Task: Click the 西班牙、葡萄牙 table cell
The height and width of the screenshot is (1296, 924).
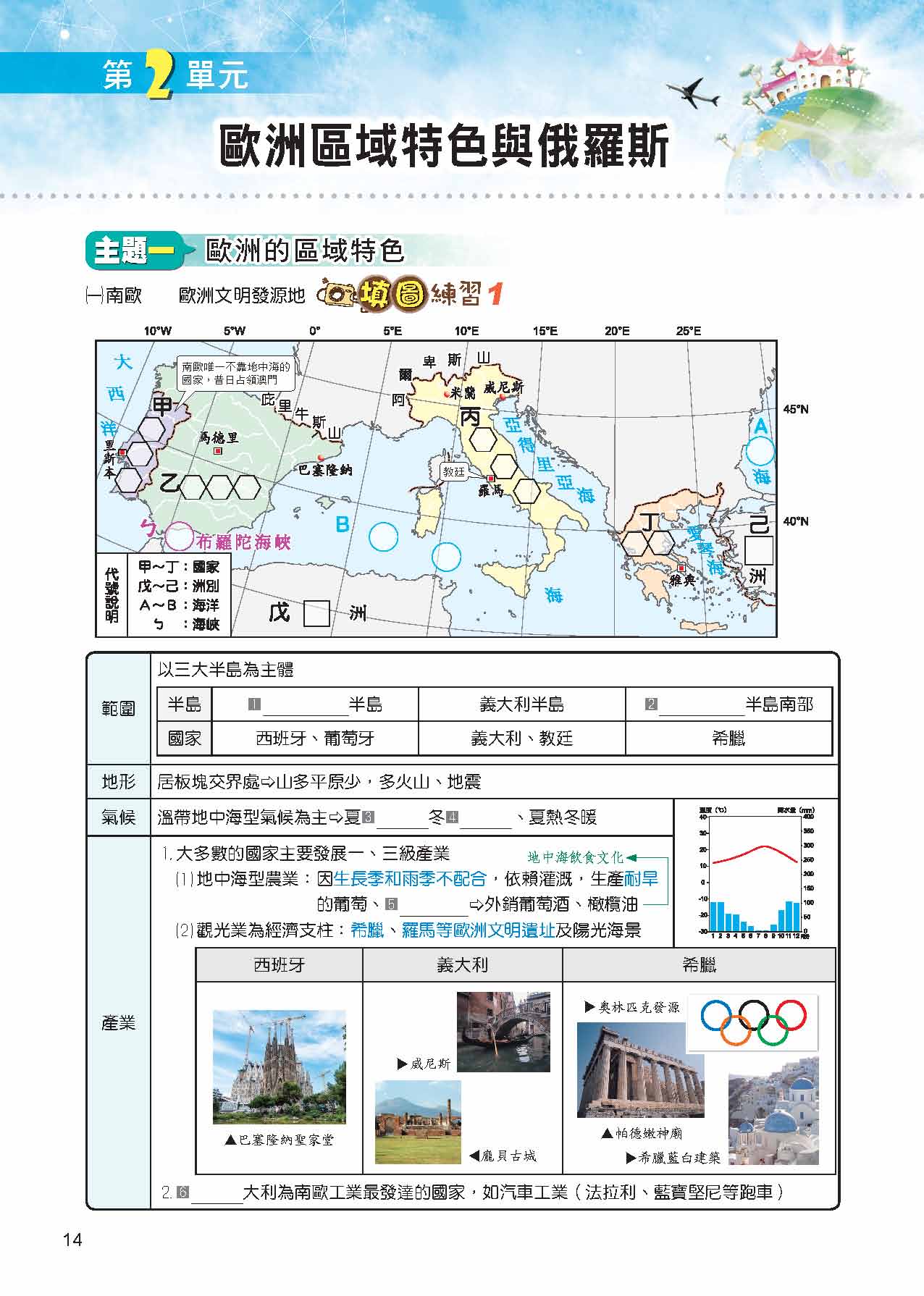Action: point(315,739)
